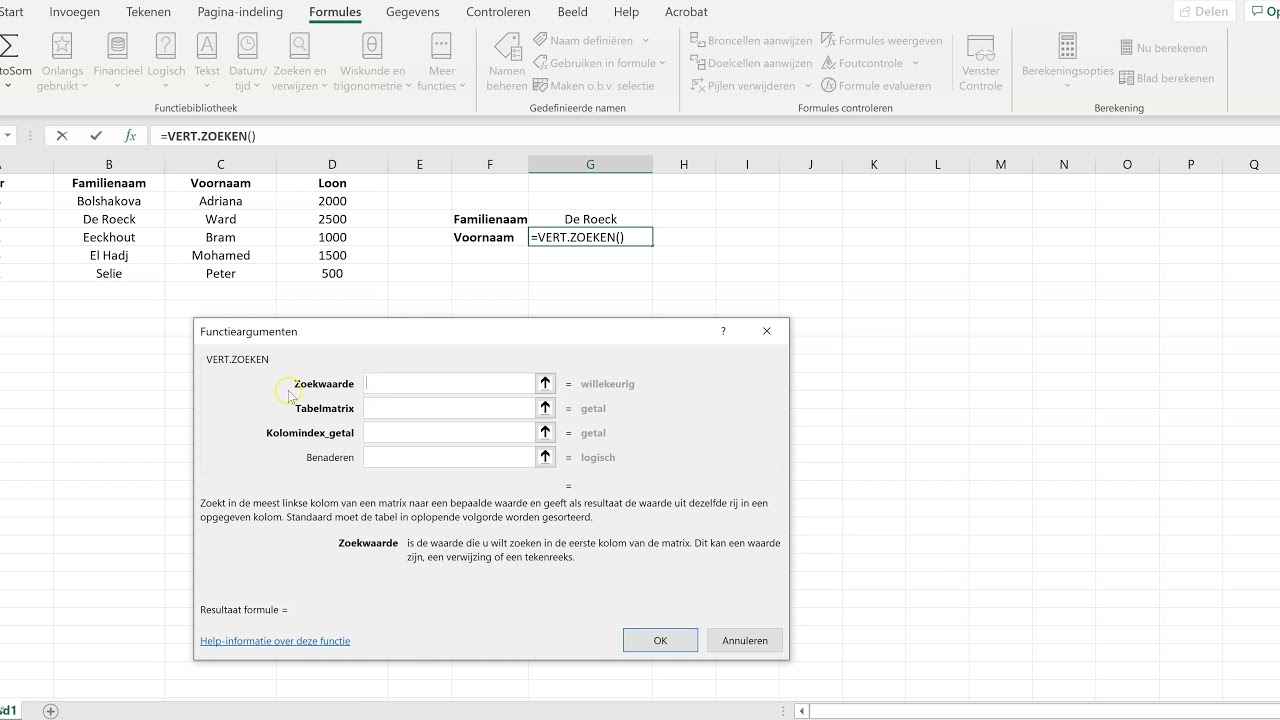Click the formula bar text =VERT.ZOEKEN()
The image size is (1280, 720).
[208, 136]
